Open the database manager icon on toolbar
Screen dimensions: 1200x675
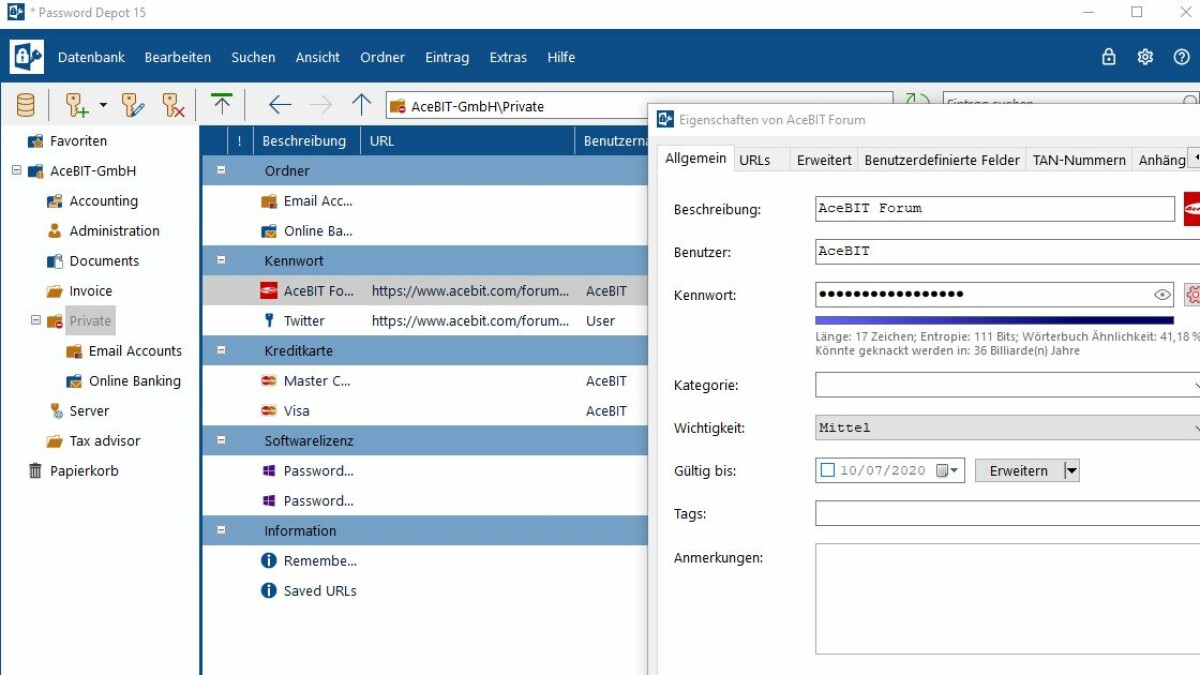point(25,104)
